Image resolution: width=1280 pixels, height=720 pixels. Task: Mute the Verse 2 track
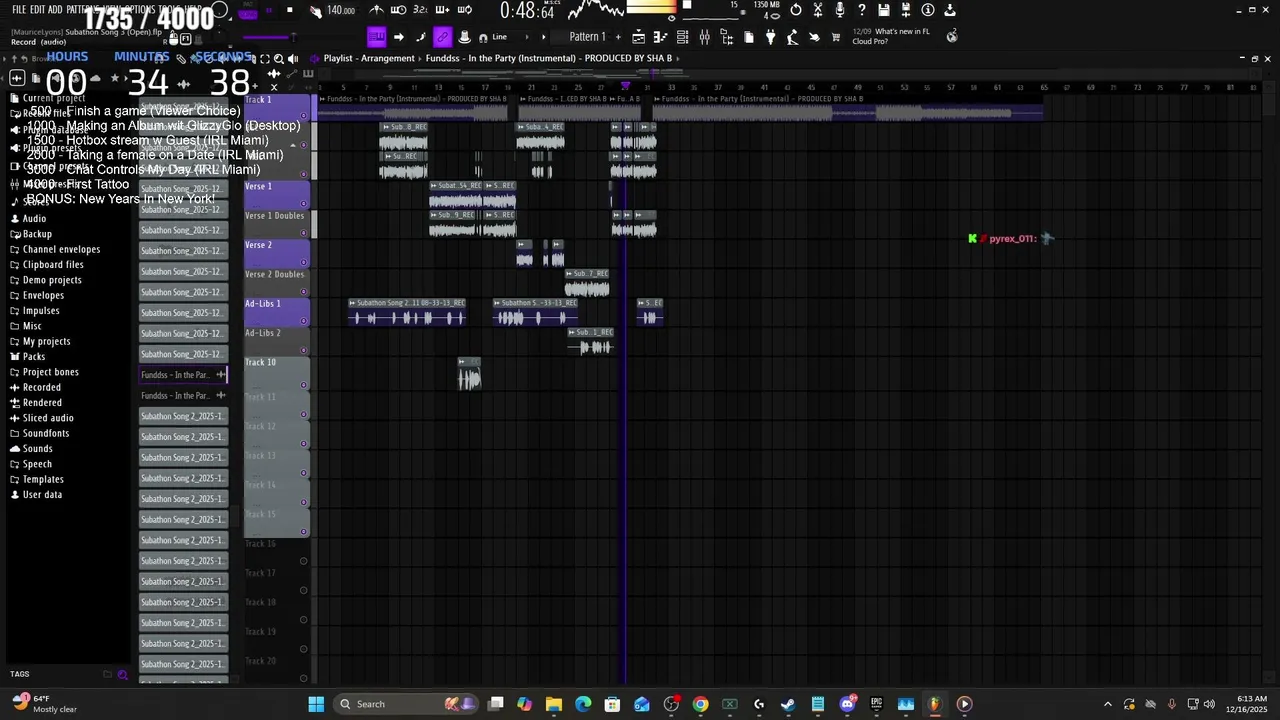click(x=304, y=262)
